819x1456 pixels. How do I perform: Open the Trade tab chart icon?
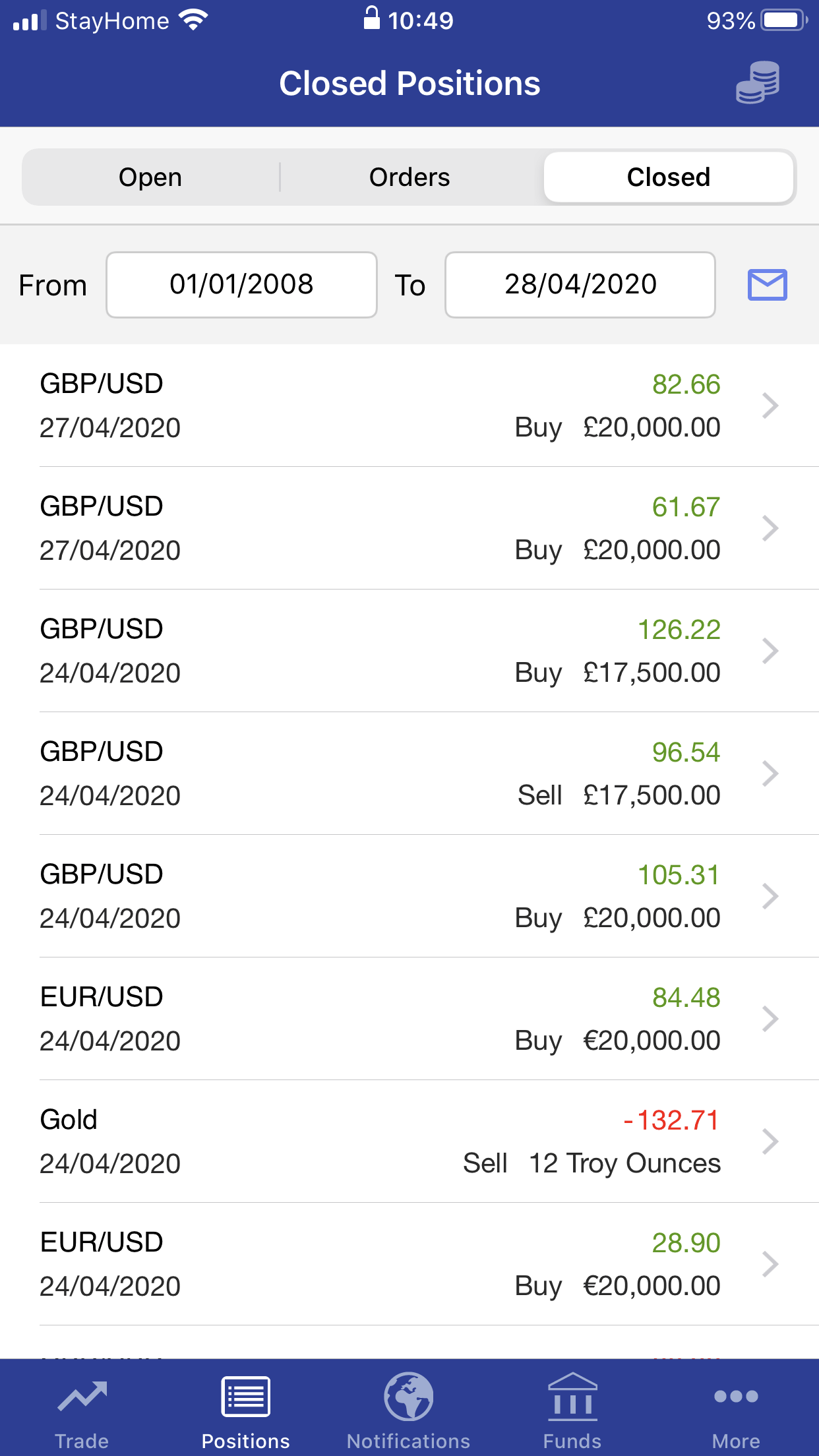[x=82, y=1396]
